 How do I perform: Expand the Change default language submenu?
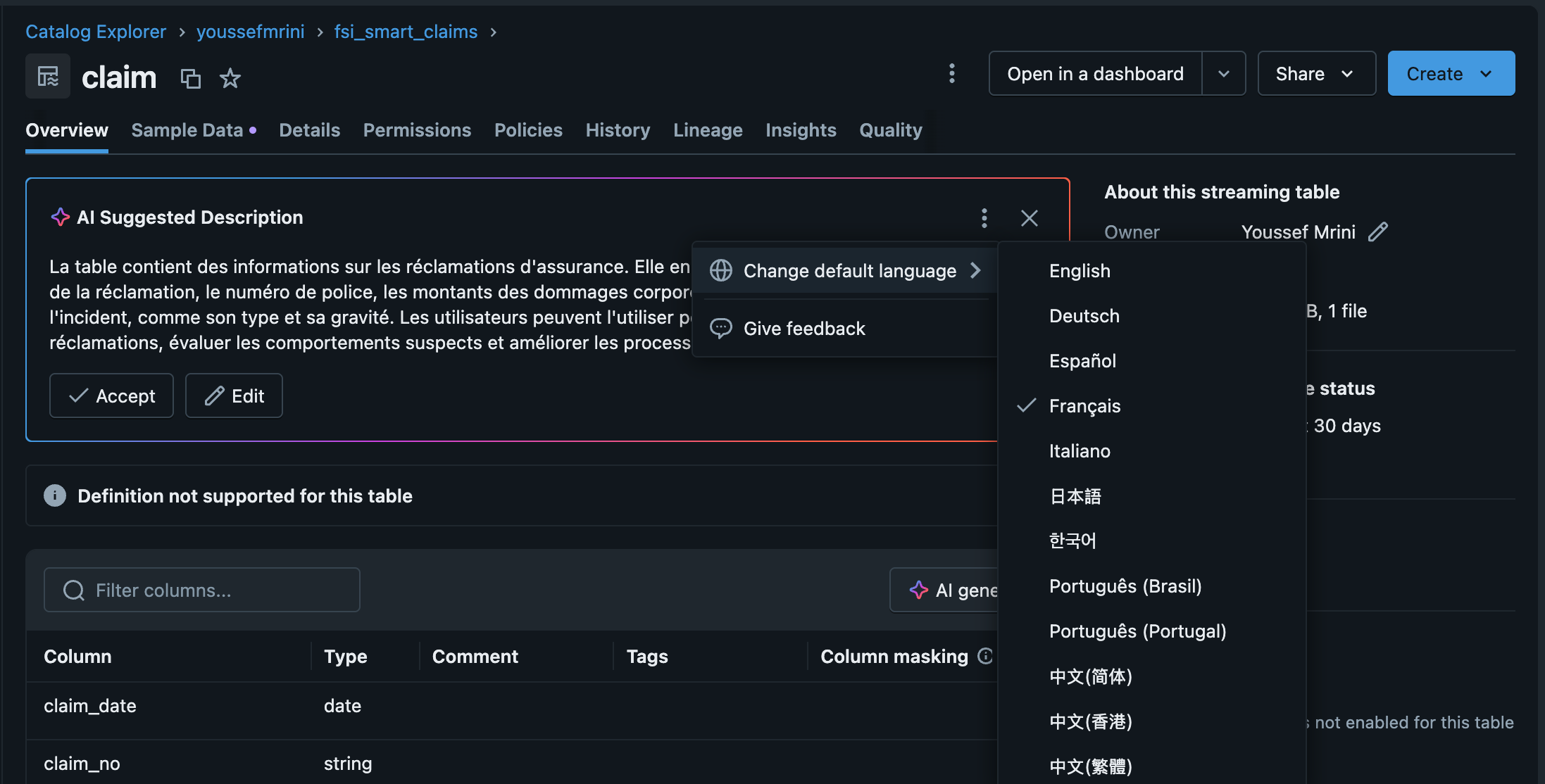845,270
